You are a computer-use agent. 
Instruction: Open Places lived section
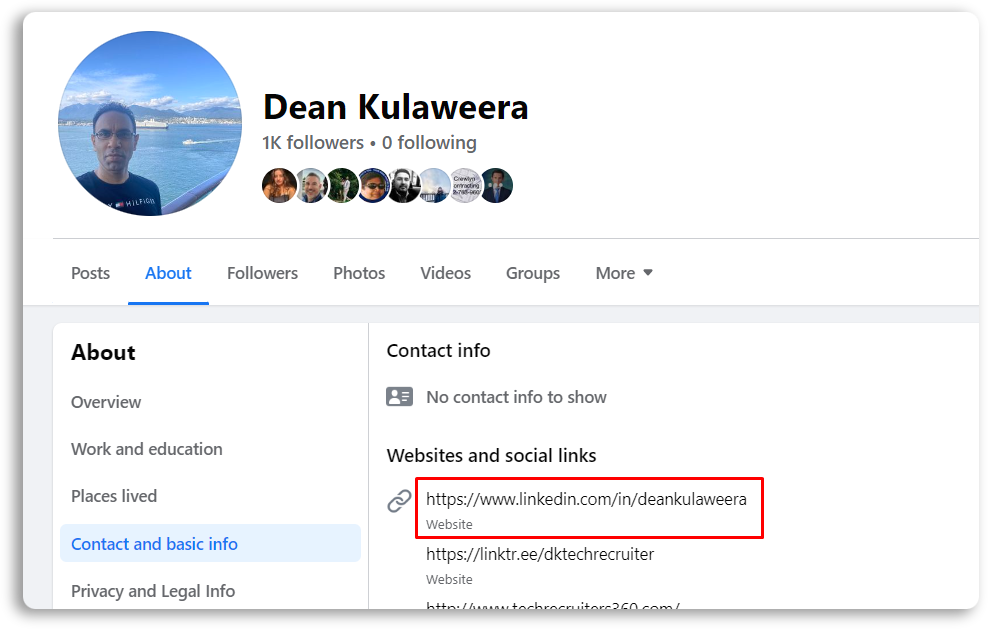114,497
